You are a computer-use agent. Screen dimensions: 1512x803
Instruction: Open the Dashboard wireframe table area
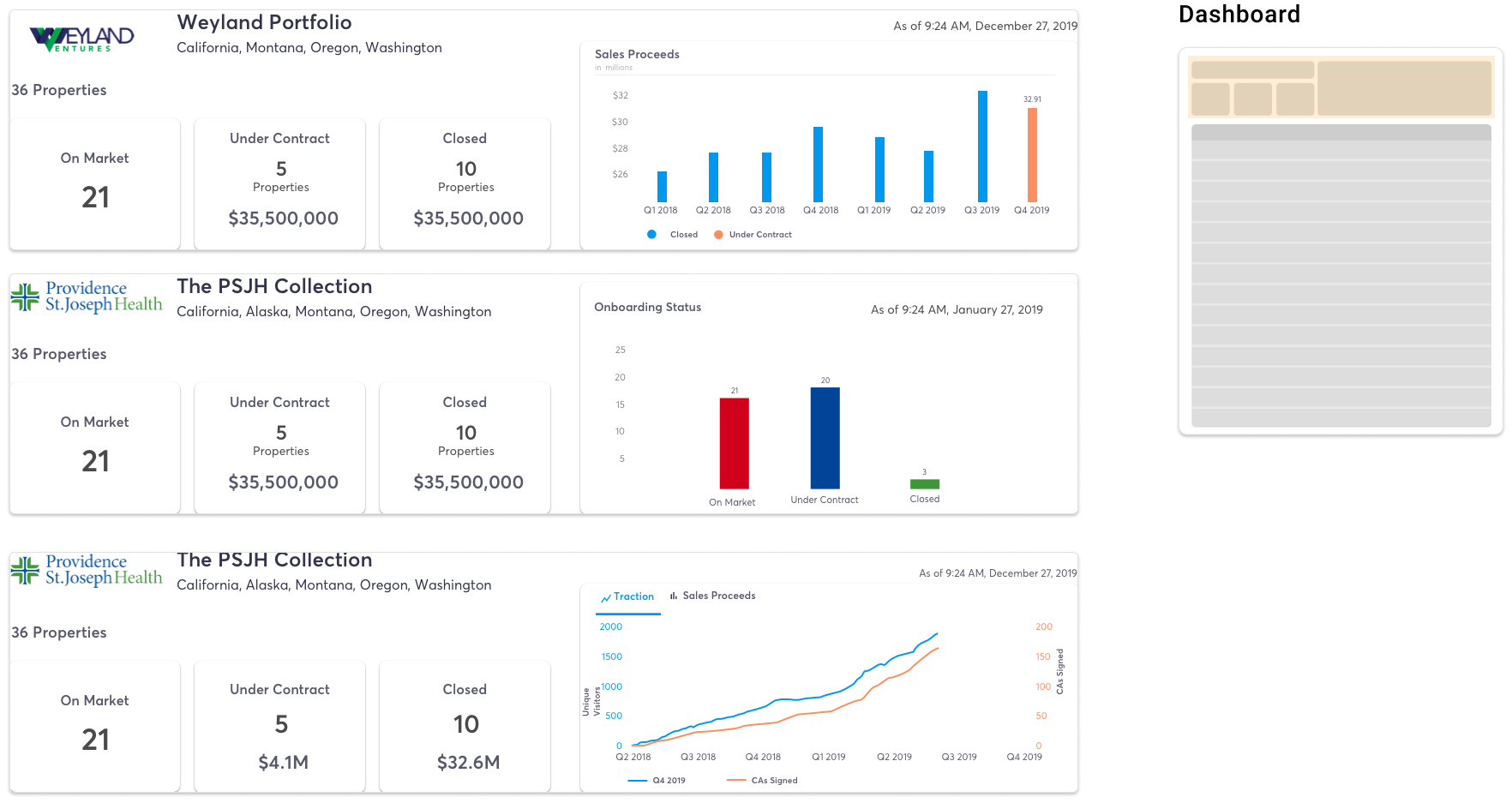(1341, 276)
